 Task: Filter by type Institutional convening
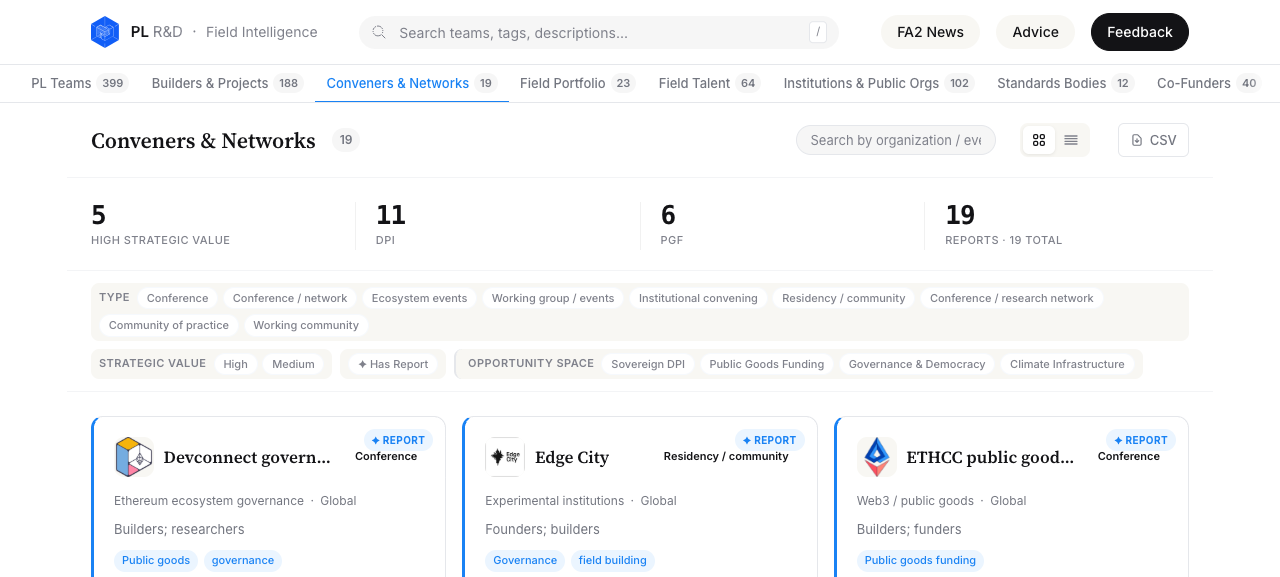tap(698, 298)
